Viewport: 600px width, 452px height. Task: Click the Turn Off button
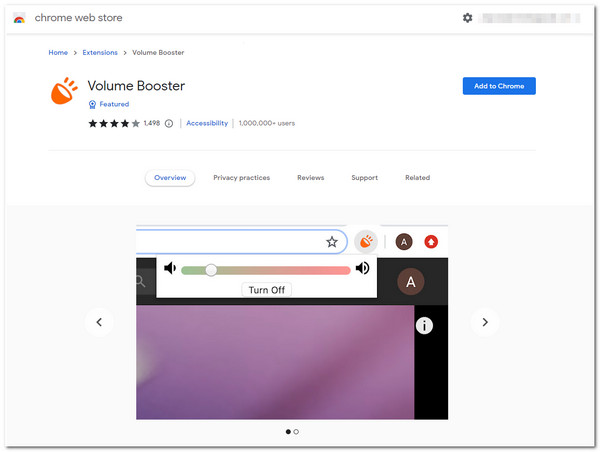[x=267, y=290]
